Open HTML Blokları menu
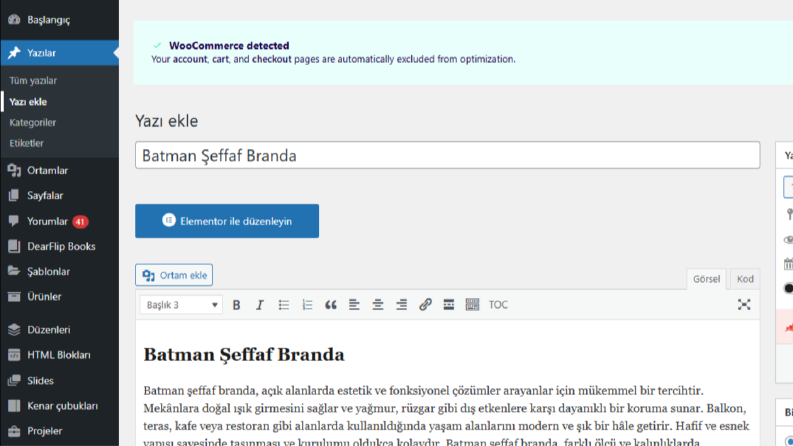Image resolution: width=793 pixels, height=446 pixels. 60,355
